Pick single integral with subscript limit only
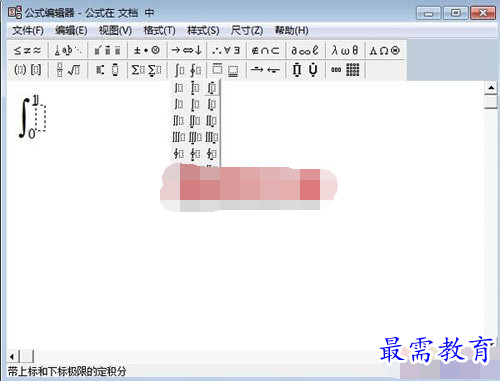 pyautogui.click(x=212, y=104)
